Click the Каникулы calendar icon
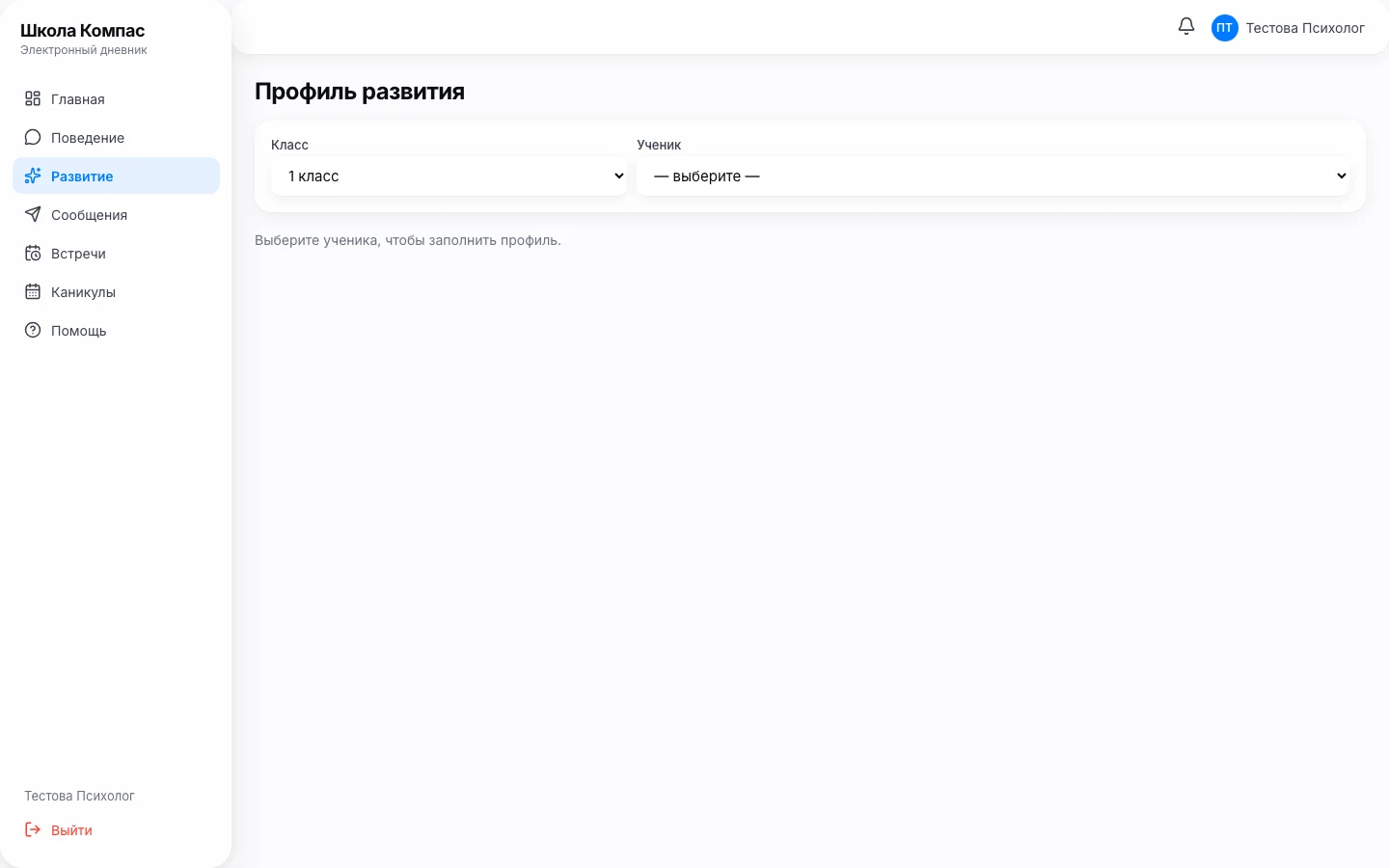1389x868 pixels. (x=33, y=291)
